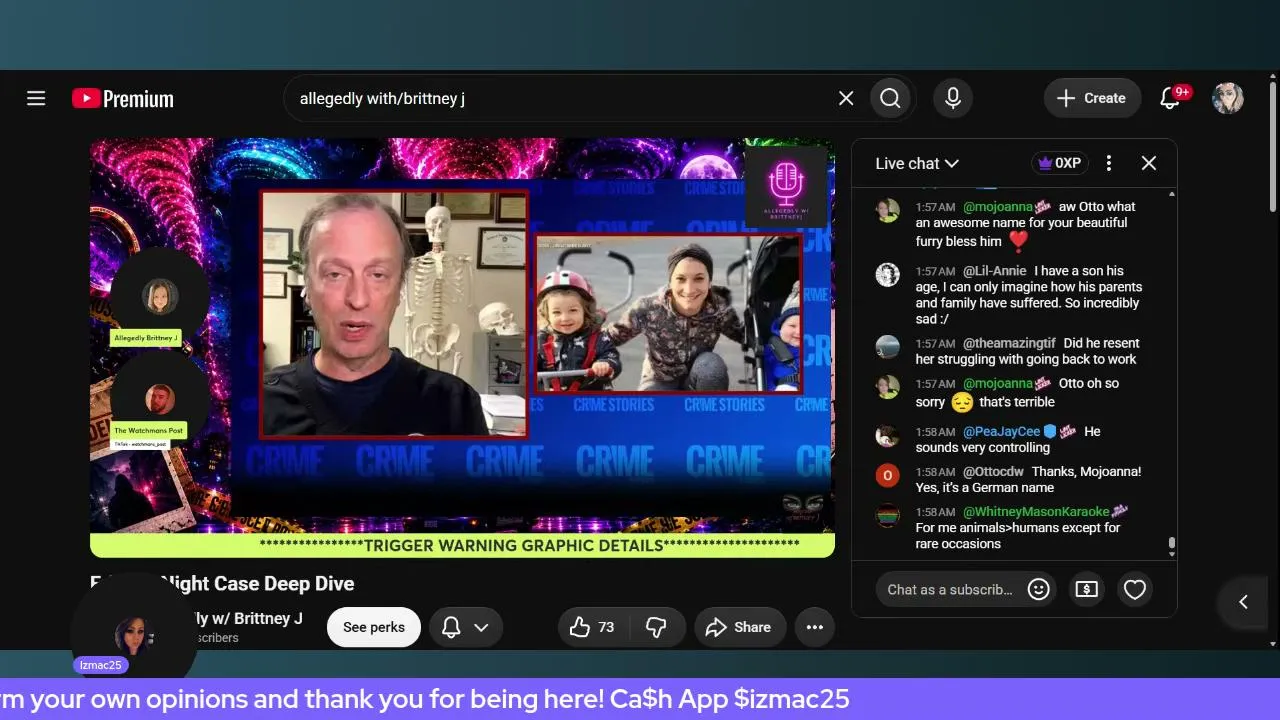Open @theamazingtif's profile in chat
This screenshot has height=720, width=1280.
pos(1010,343)
